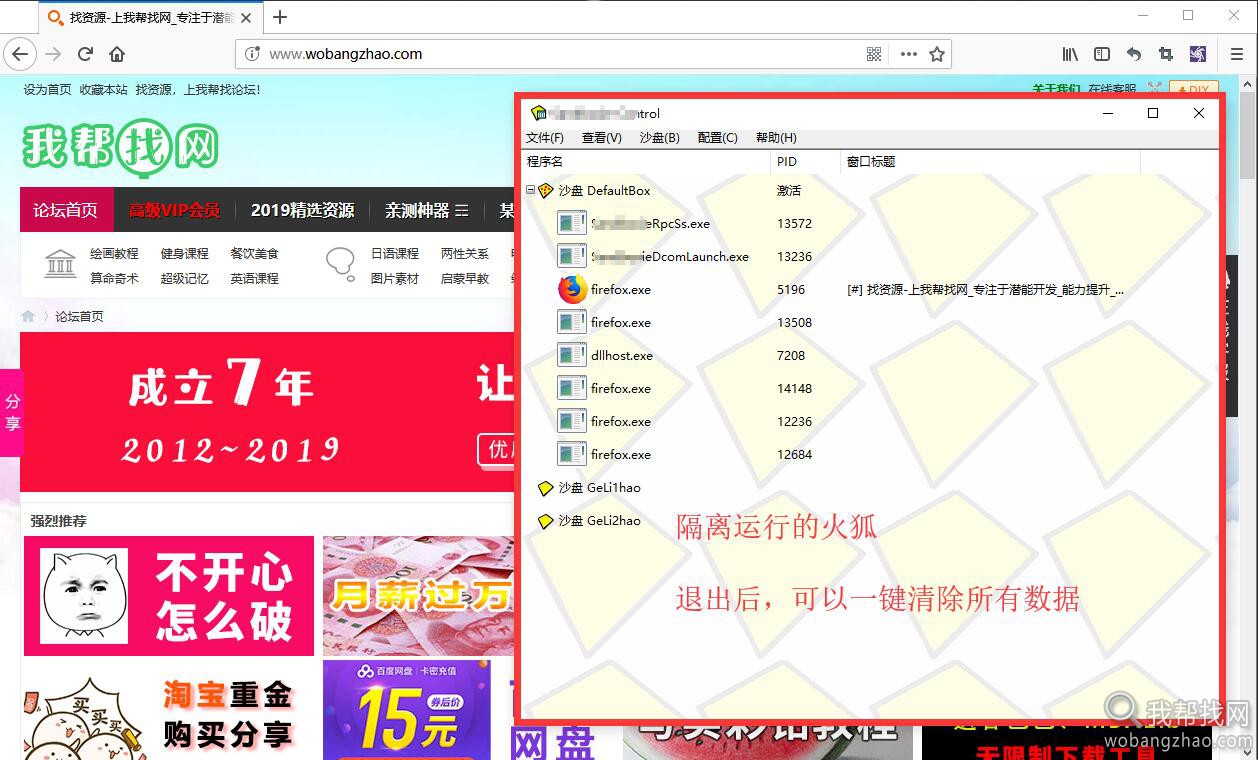Click the building icon beside 绘画教程
1258x760 pixels.
click(x=61, y=264)
